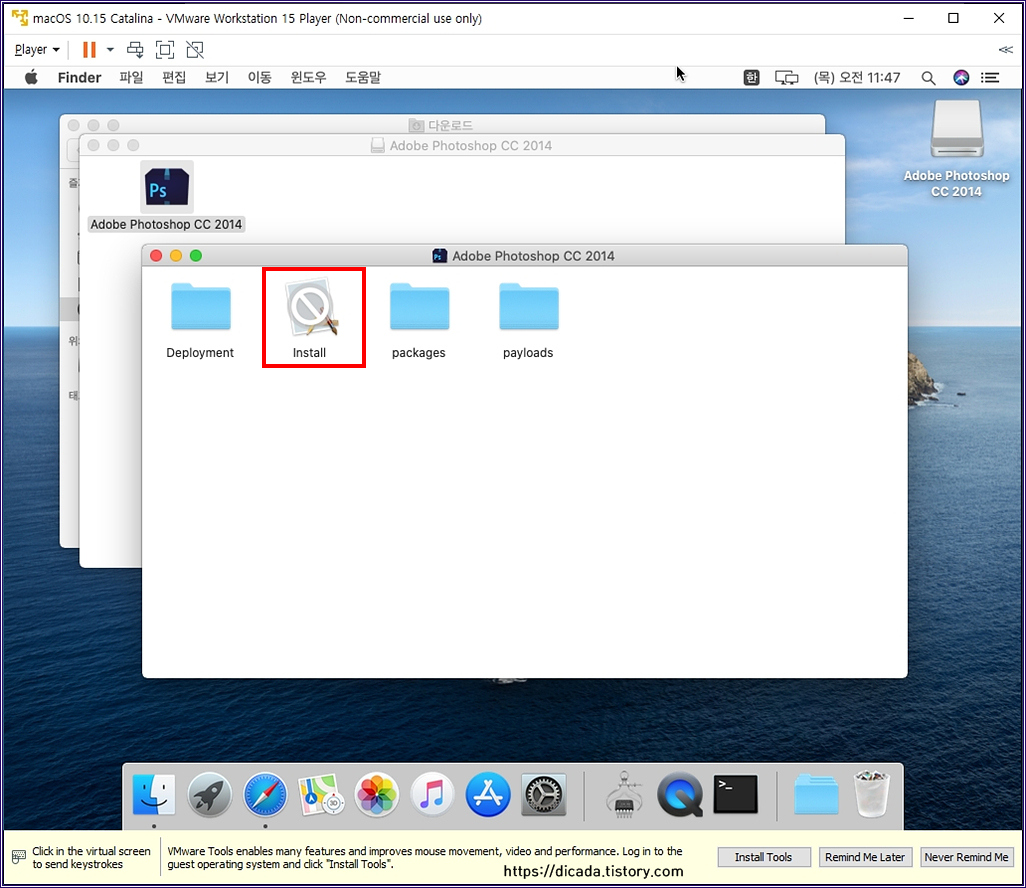Image resolution: width=1026 pixels, height=888 pixels.
Task: Open Maps from the Dock
Action: click(321, 794)
